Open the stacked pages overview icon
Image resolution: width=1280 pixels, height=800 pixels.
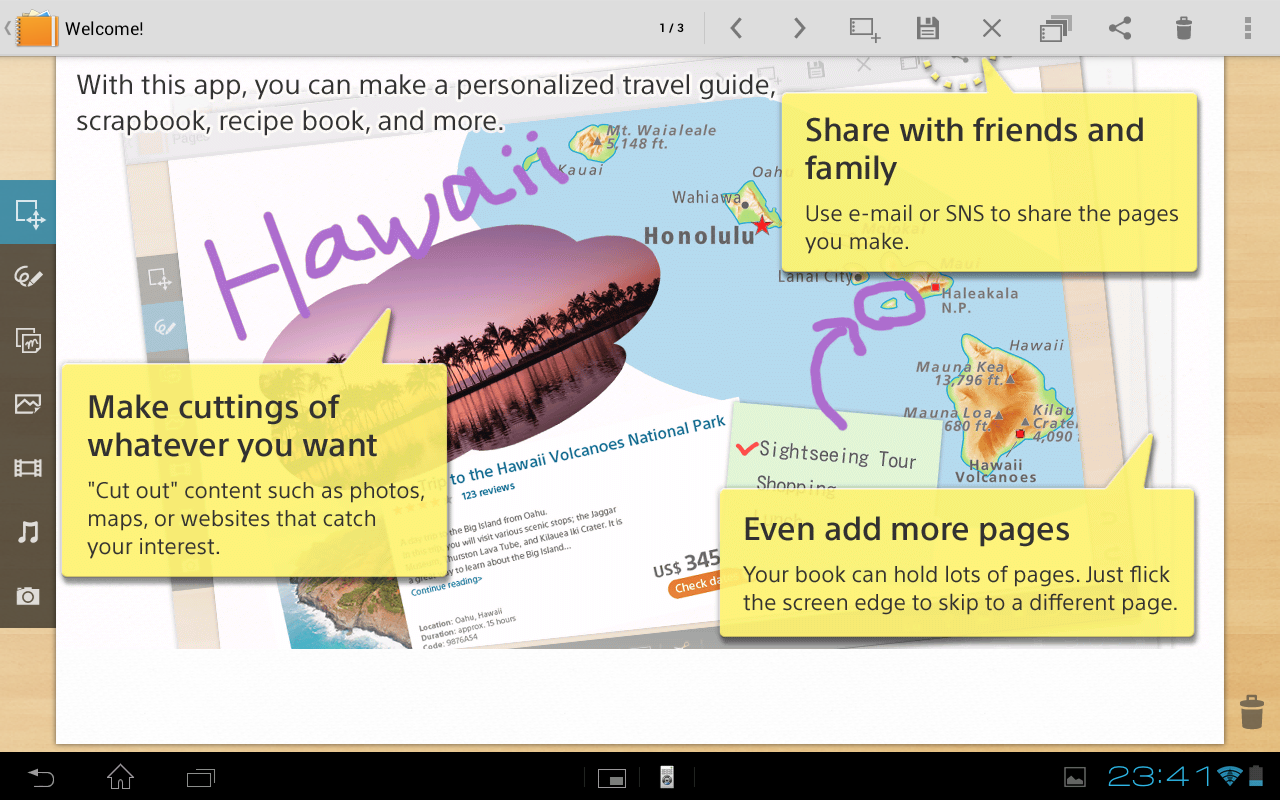pyautogui.click(x=1055, y=28)
